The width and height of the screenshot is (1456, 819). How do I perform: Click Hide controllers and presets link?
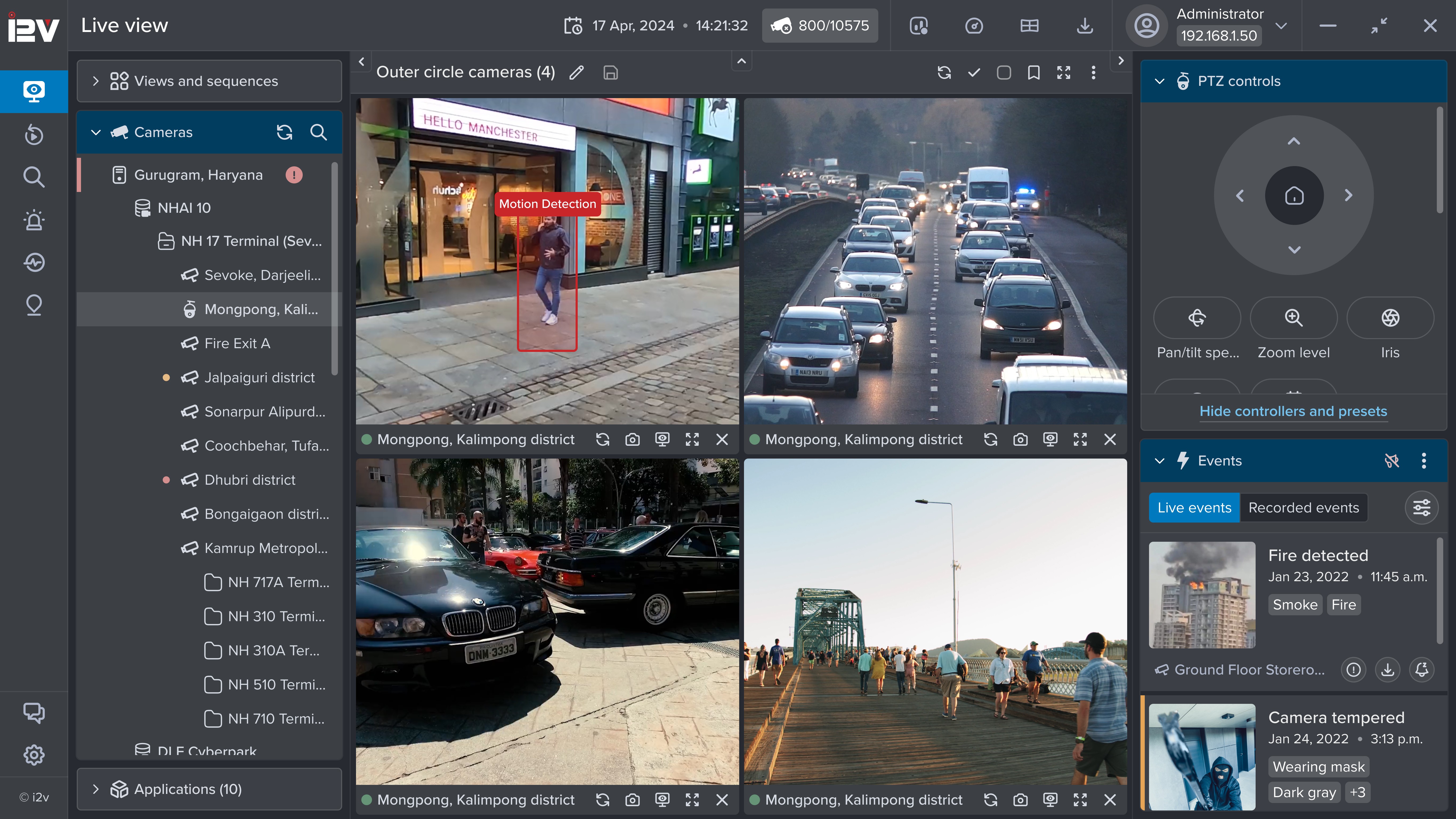coord(1293,411)
